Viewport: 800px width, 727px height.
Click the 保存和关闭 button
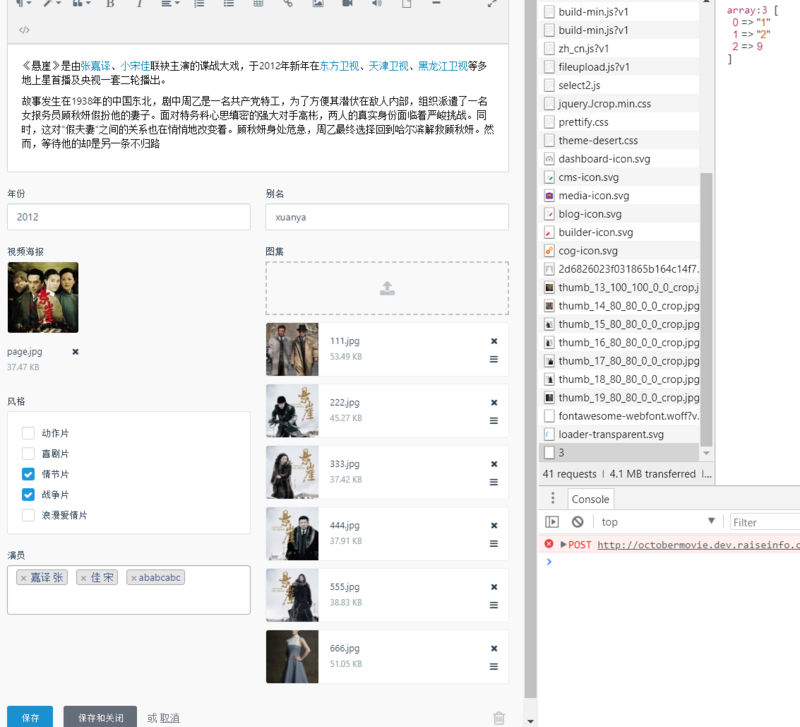100,717
